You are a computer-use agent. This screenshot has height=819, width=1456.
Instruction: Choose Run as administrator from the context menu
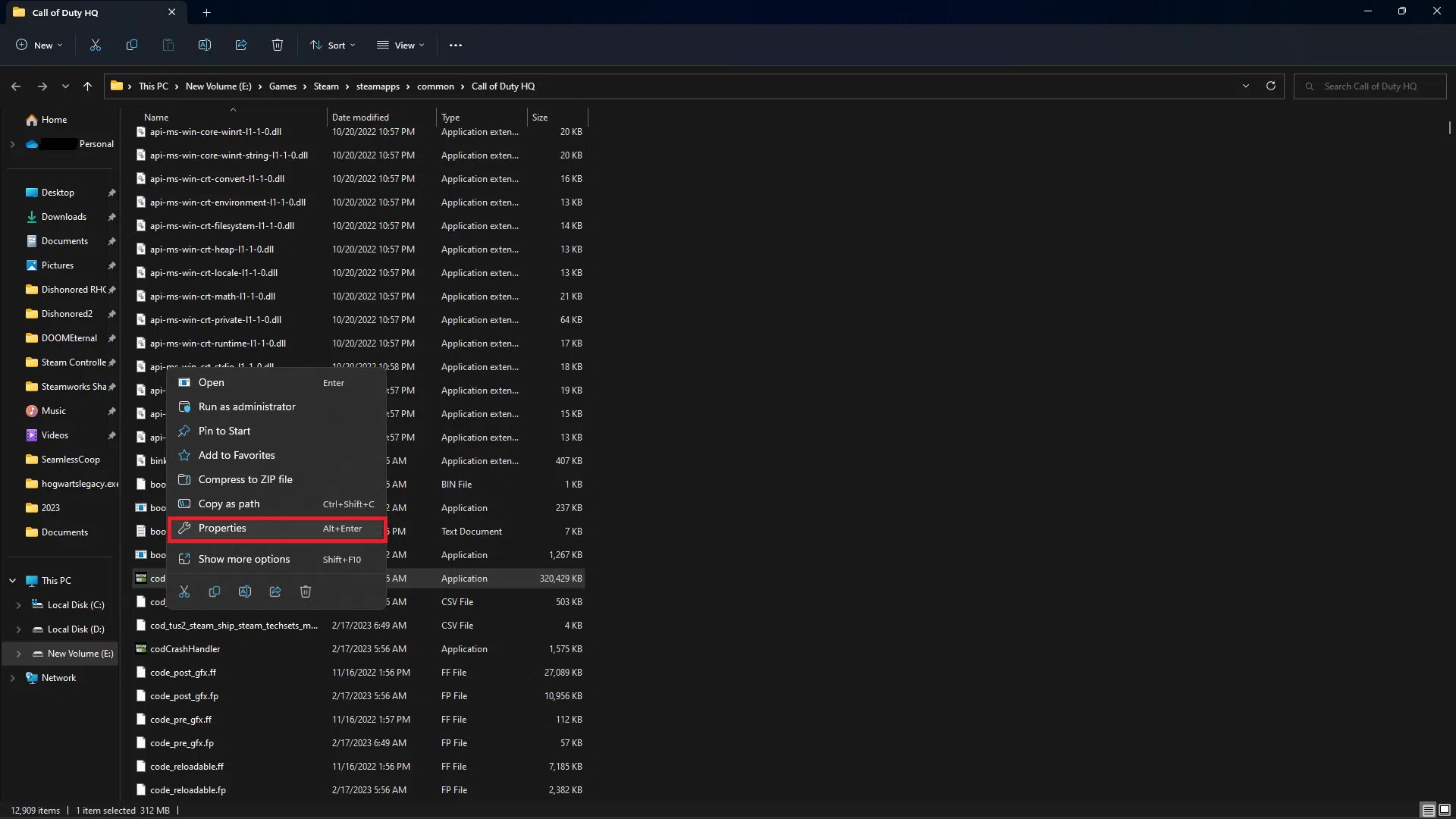247,407
